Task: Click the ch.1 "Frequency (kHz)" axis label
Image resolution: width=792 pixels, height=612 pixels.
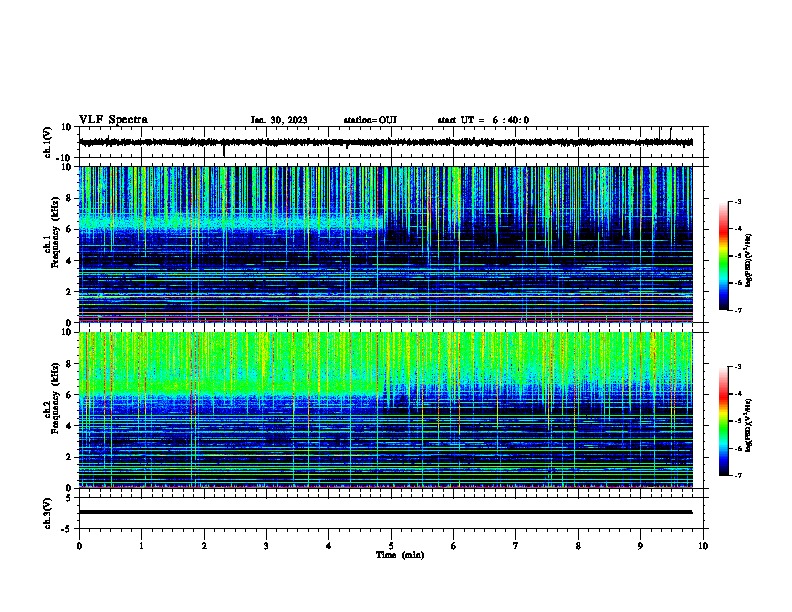Action: (55, 233)
